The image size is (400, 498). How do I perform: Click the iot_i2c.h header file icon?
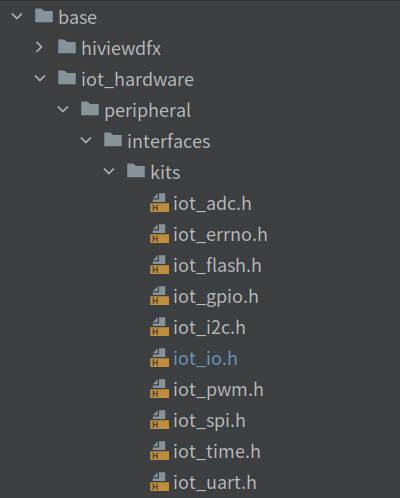coord(159,327)
